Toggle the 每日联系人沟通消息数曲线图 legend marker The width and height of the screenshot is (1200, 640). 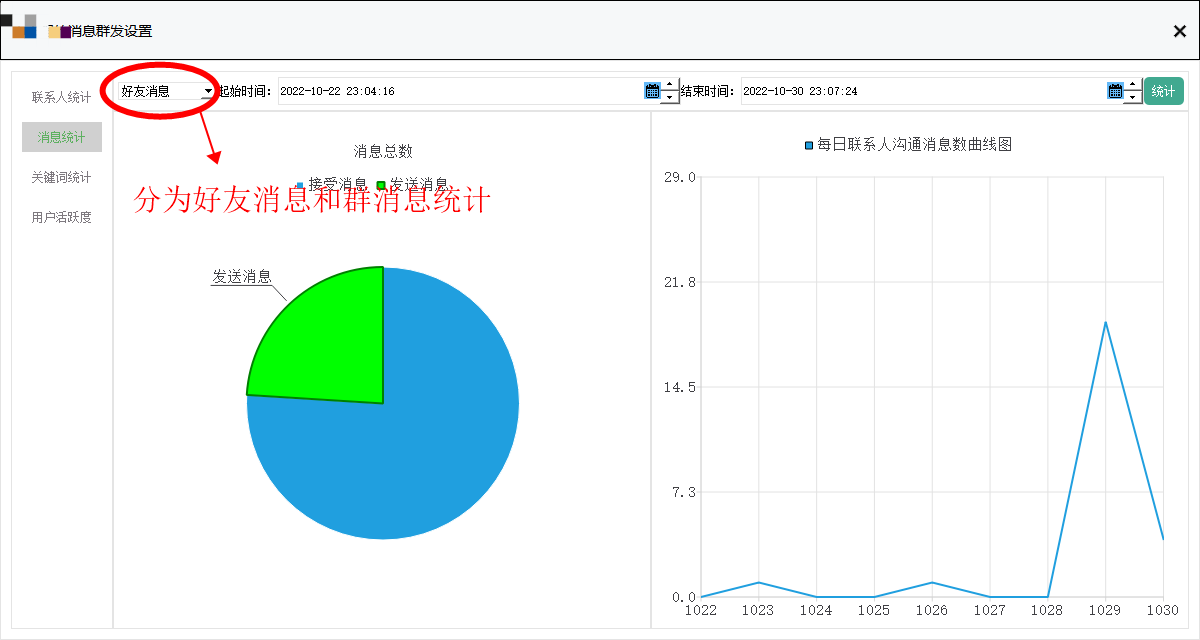point(809,146)
